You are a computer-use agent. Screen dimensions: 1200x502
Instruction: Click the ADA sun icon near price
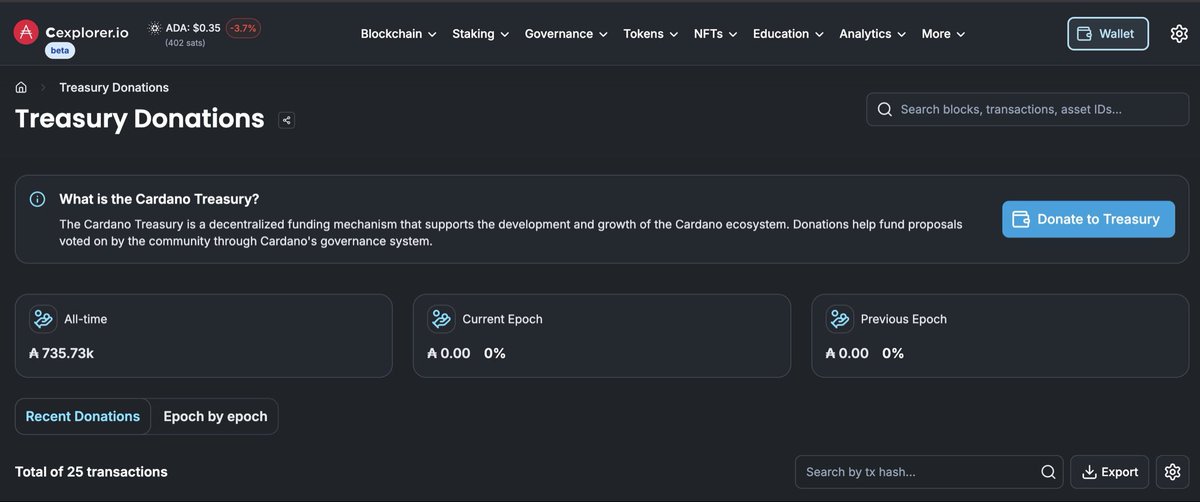(154, 28)
